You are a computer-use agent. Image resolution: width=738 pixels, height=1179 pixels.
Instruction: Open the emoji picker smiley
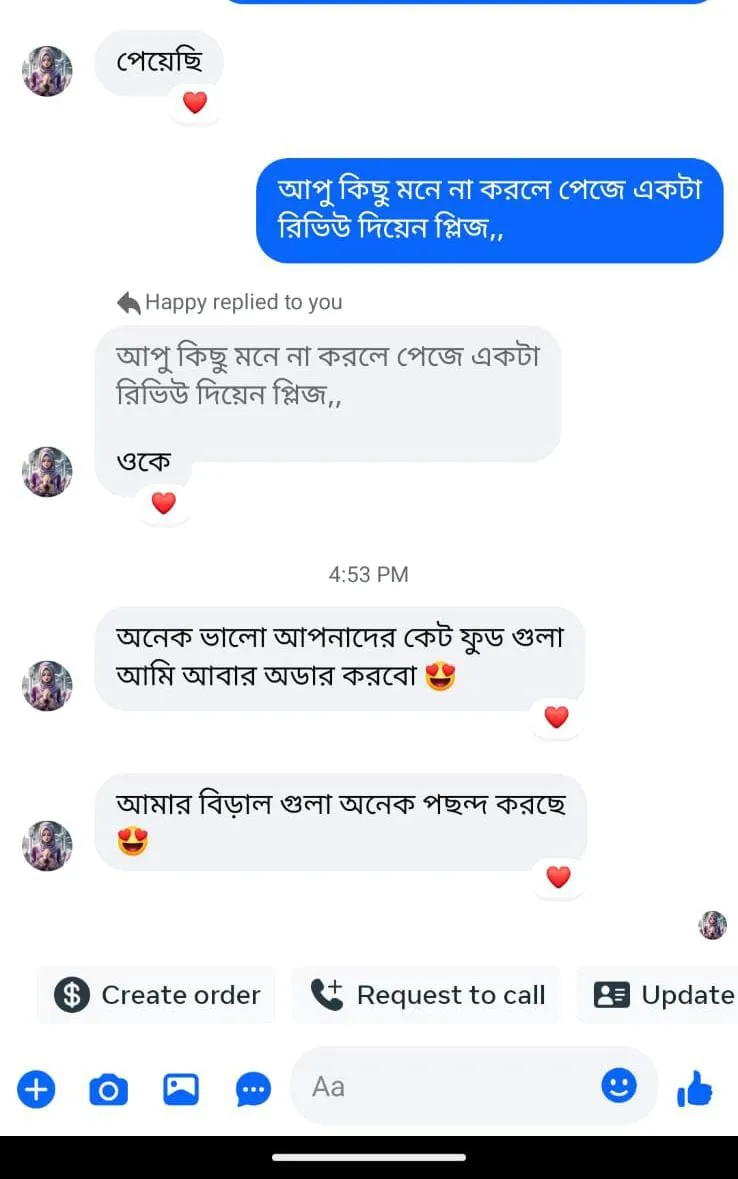click(619, 1086)
